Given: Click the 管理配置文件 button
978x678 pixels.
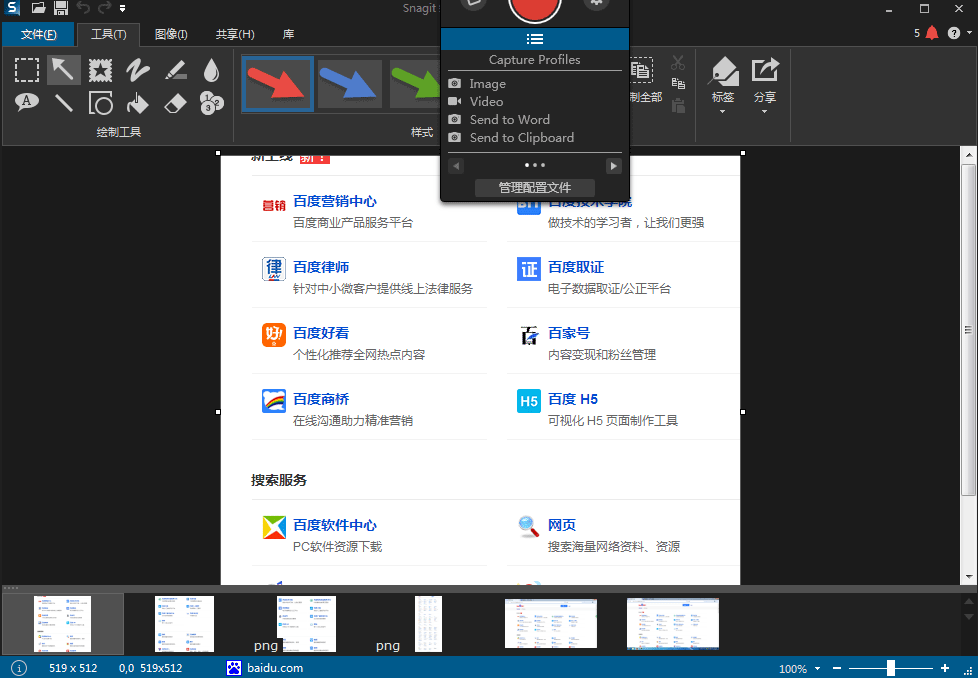Looking at the screenshot, I should tap(535, 188).
